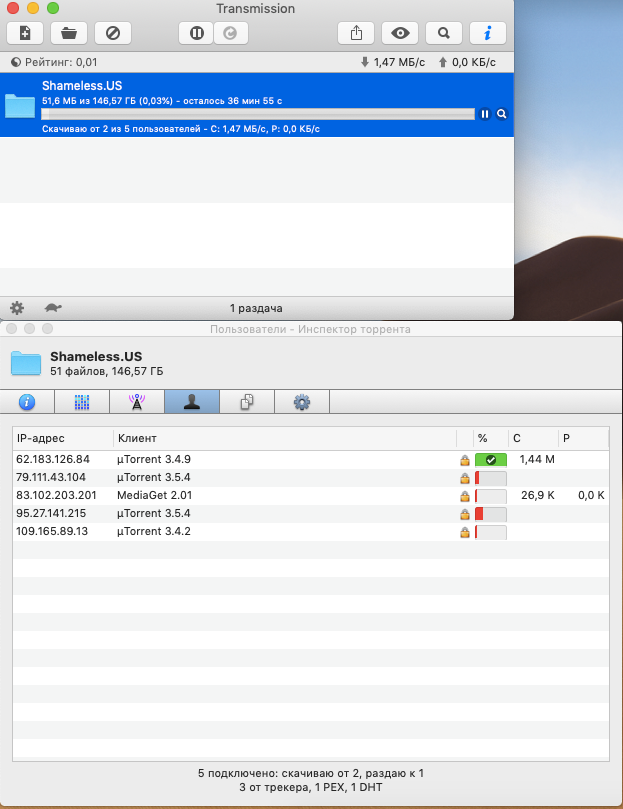The image size is (623, 809).
Task: Toggle Quick Look with the eye icon
Action: pos(401,32)
